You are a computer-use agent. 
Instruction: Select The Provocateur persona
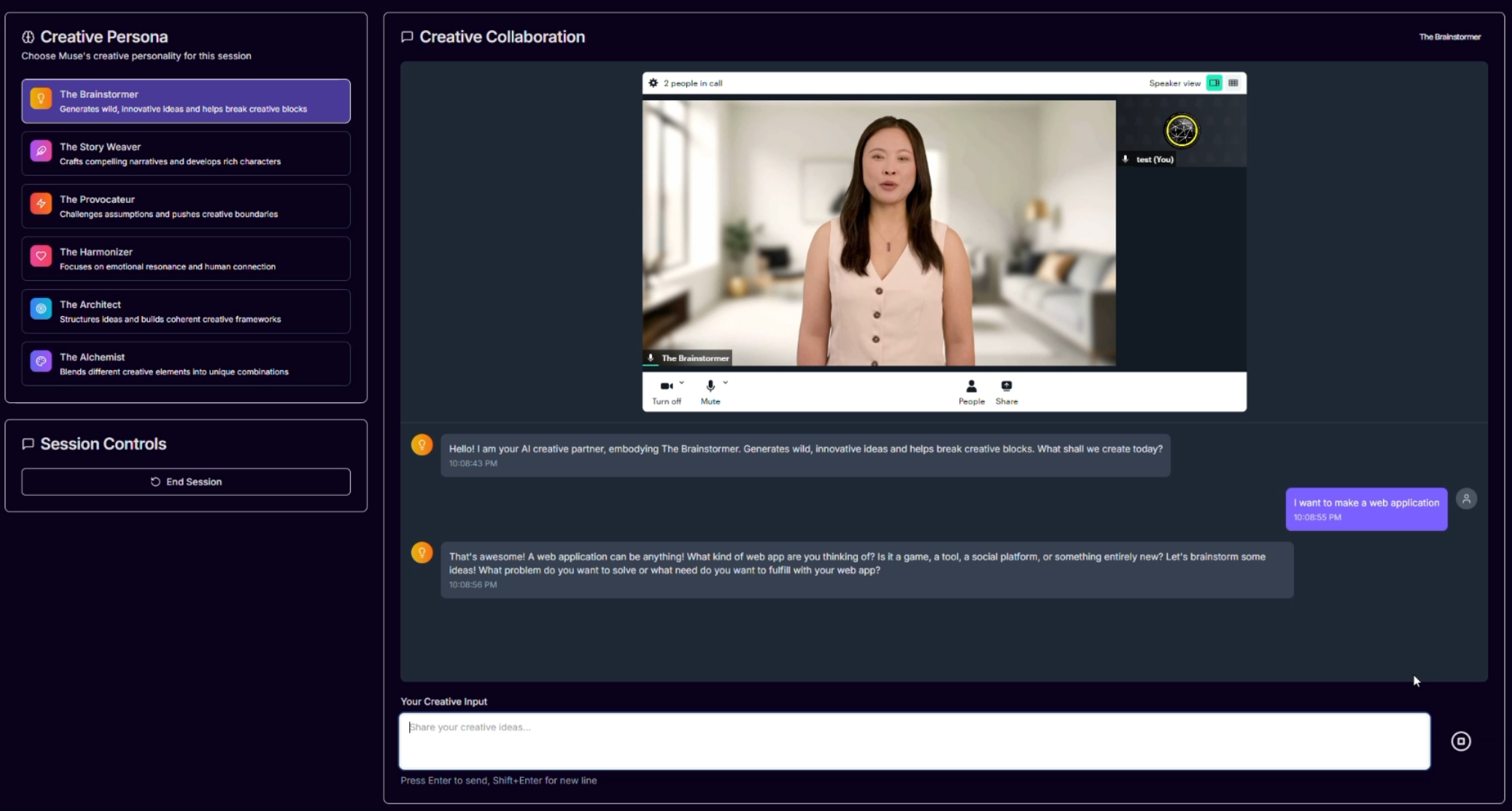tap(186, 206)
